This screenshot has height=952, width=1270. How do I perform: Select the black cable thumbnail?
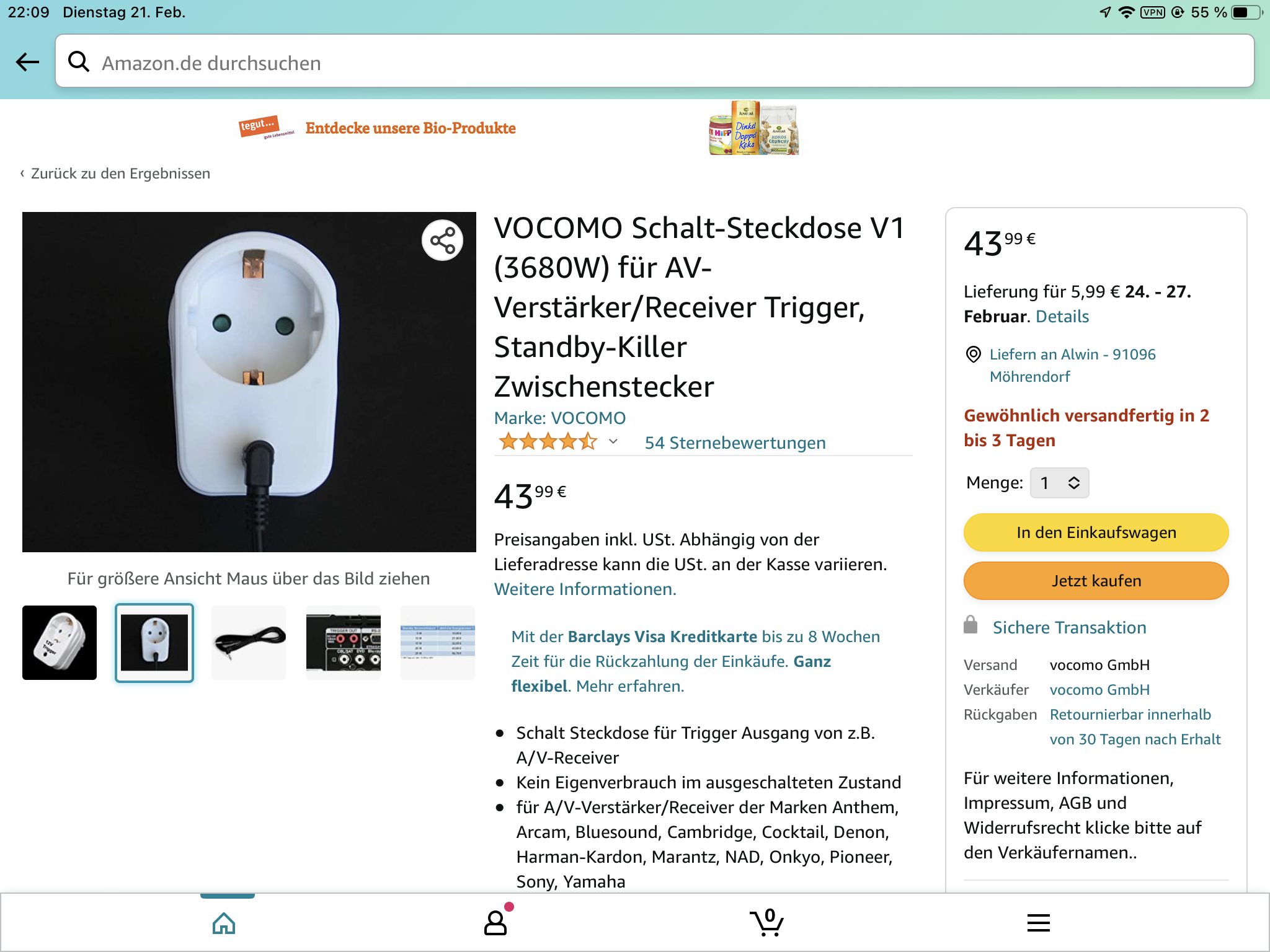[x=249, y=643]
